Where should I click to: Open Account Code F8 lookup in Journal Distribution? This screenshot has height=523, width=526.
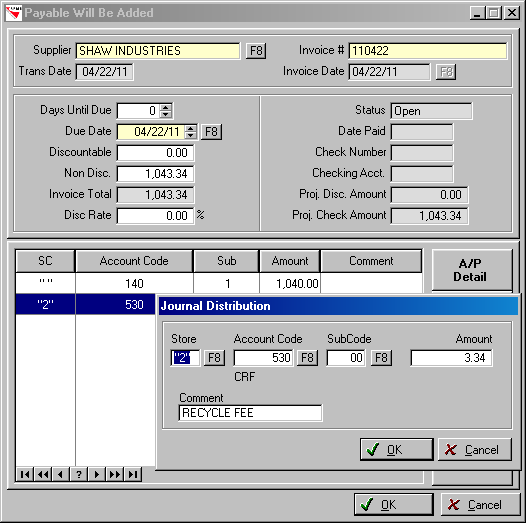(307, 358)
